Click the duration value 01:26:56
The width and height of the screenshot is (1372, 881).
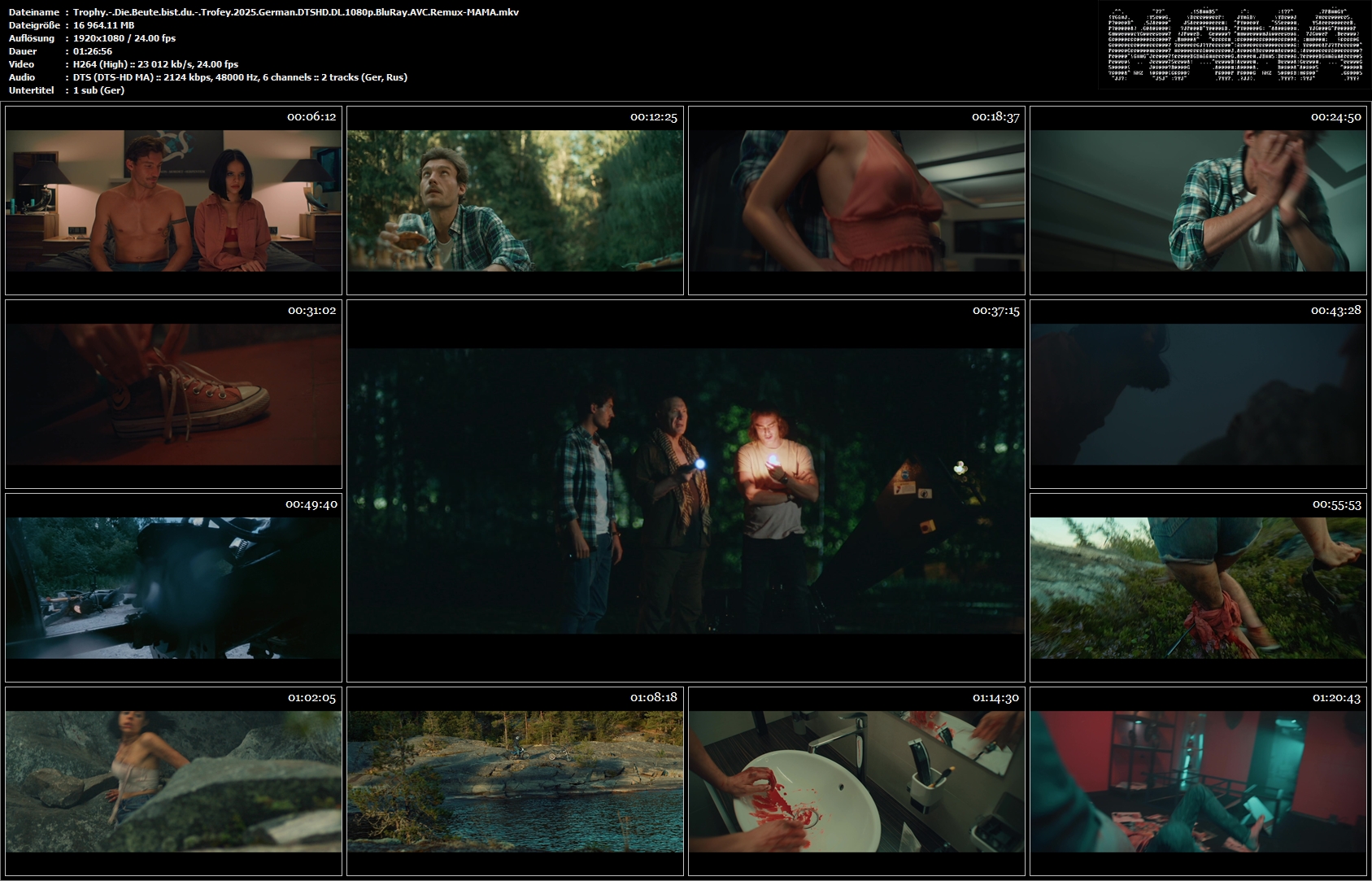(93, 51)
